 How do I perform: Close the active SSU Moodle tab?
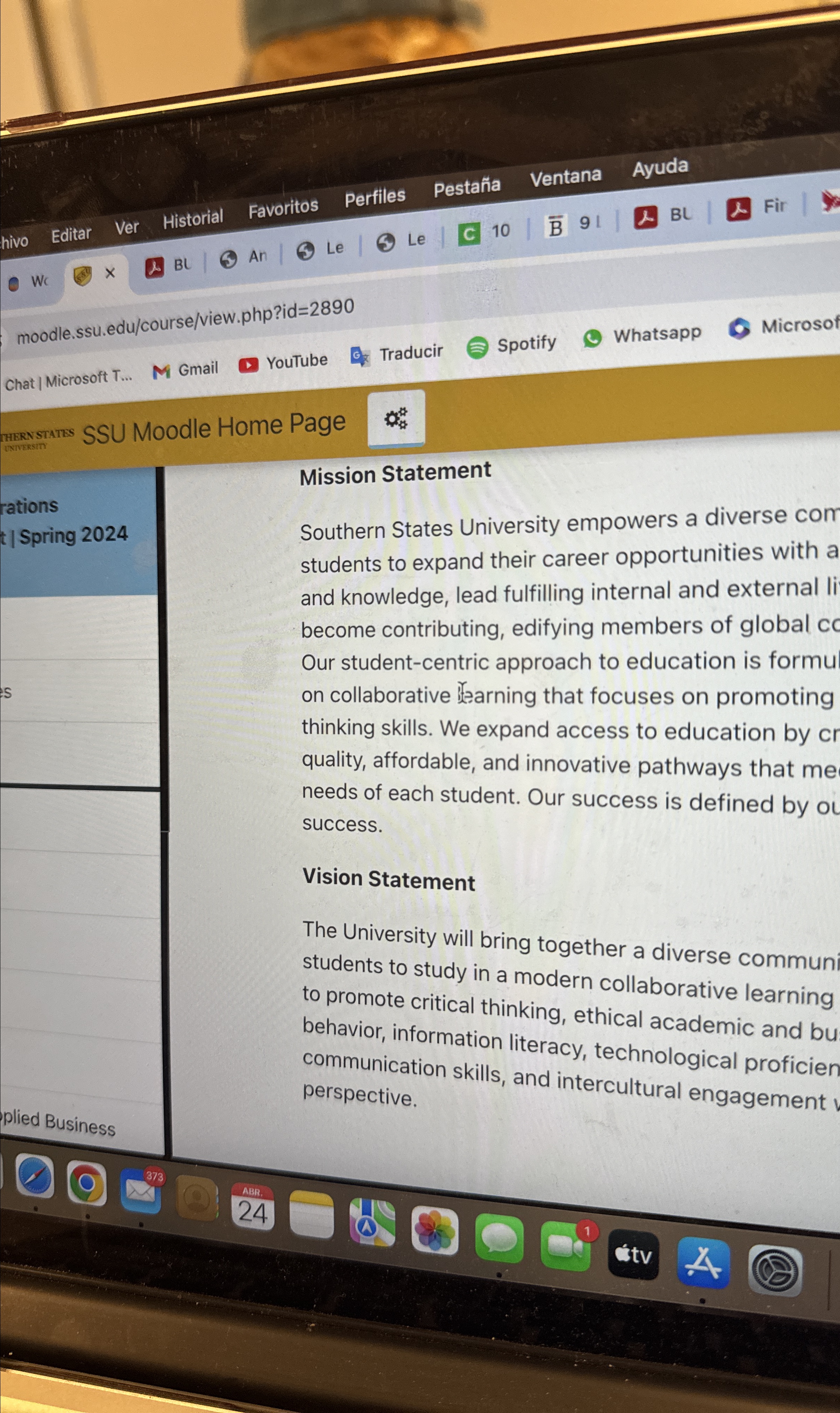click(110, 273)
